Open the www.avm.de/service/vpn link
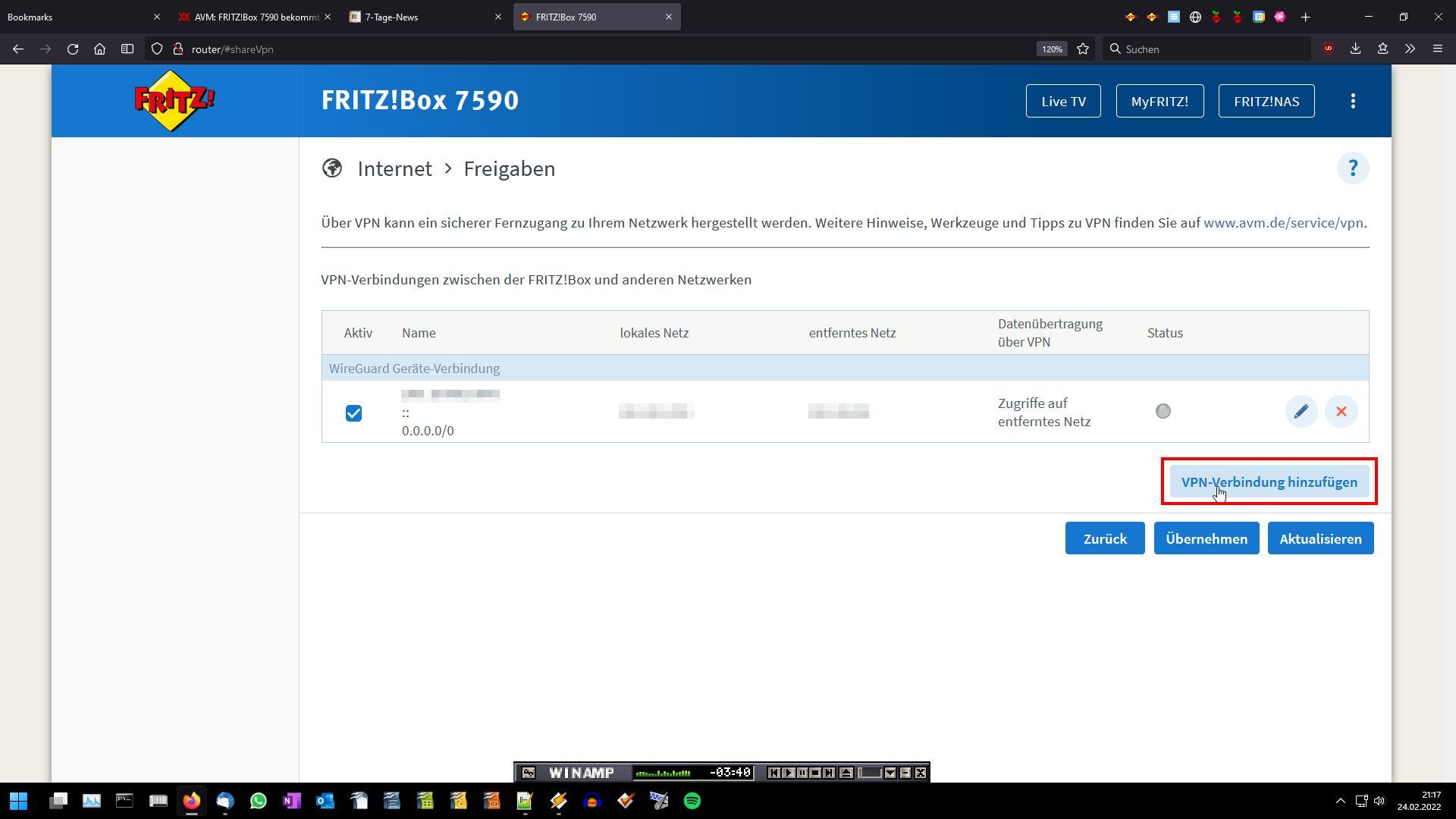Viewport: 1456px width, 819px height. (1283, 223)
